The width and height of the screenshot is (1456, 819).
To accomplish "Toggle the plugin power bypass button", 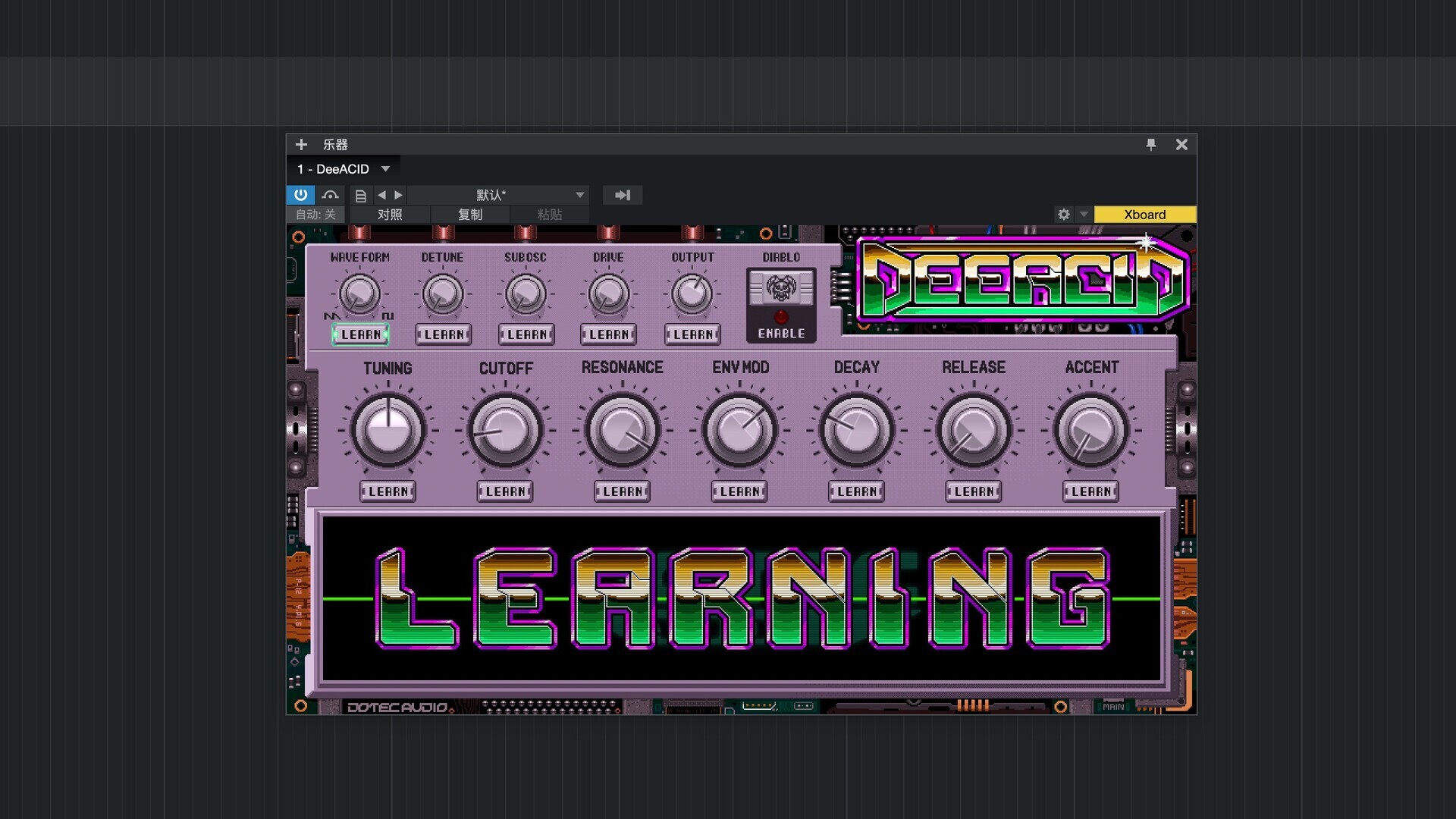I will [300, 195].
